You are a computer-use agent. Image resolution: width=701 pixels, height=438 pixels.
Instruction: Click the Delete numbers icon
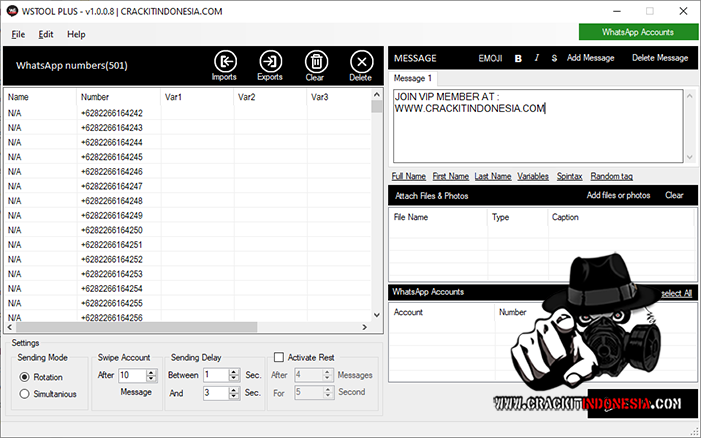tap(360, 64)
